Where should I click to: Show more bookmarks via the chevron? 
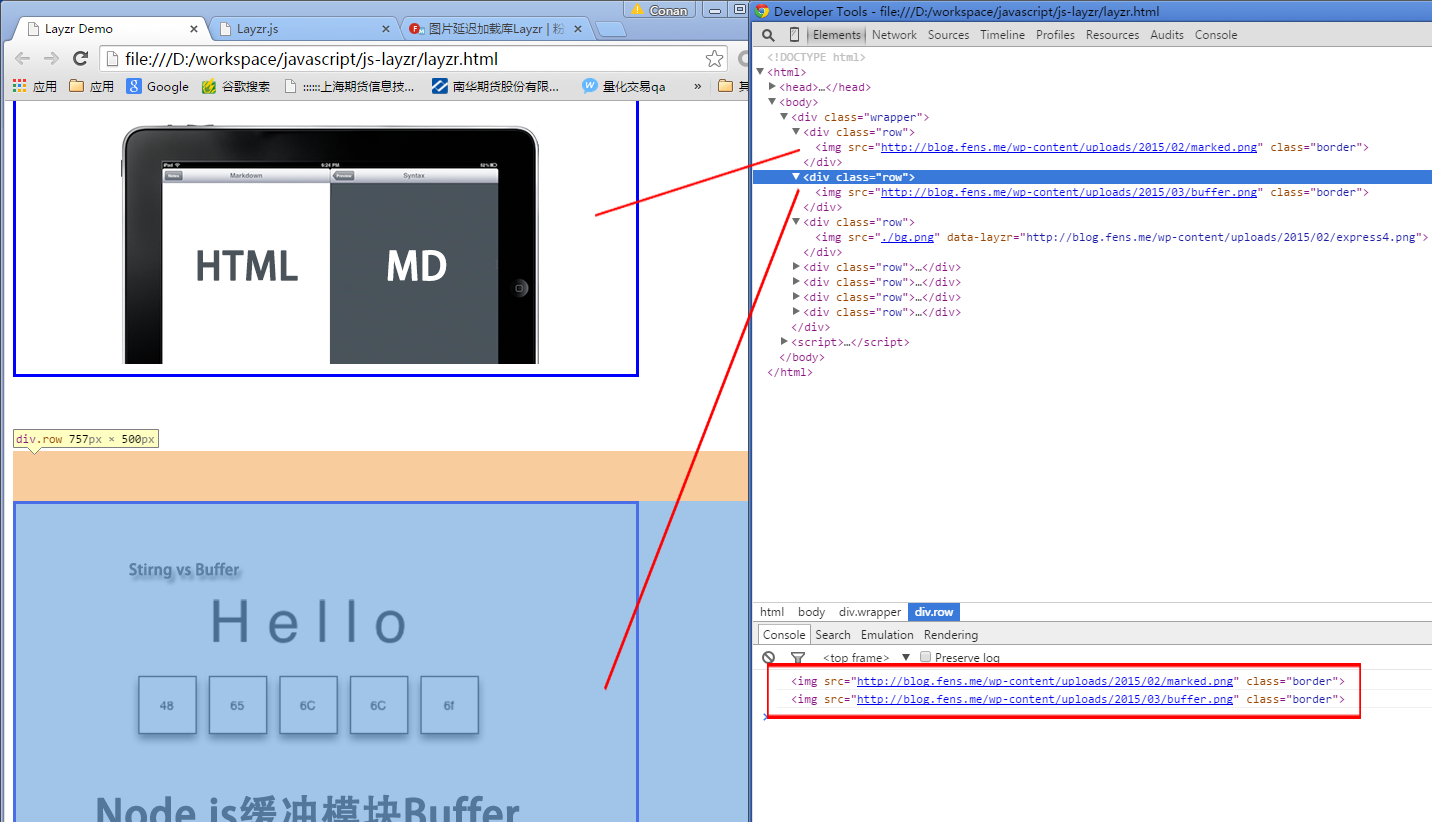pyautogui.click(x=698, y=87)
